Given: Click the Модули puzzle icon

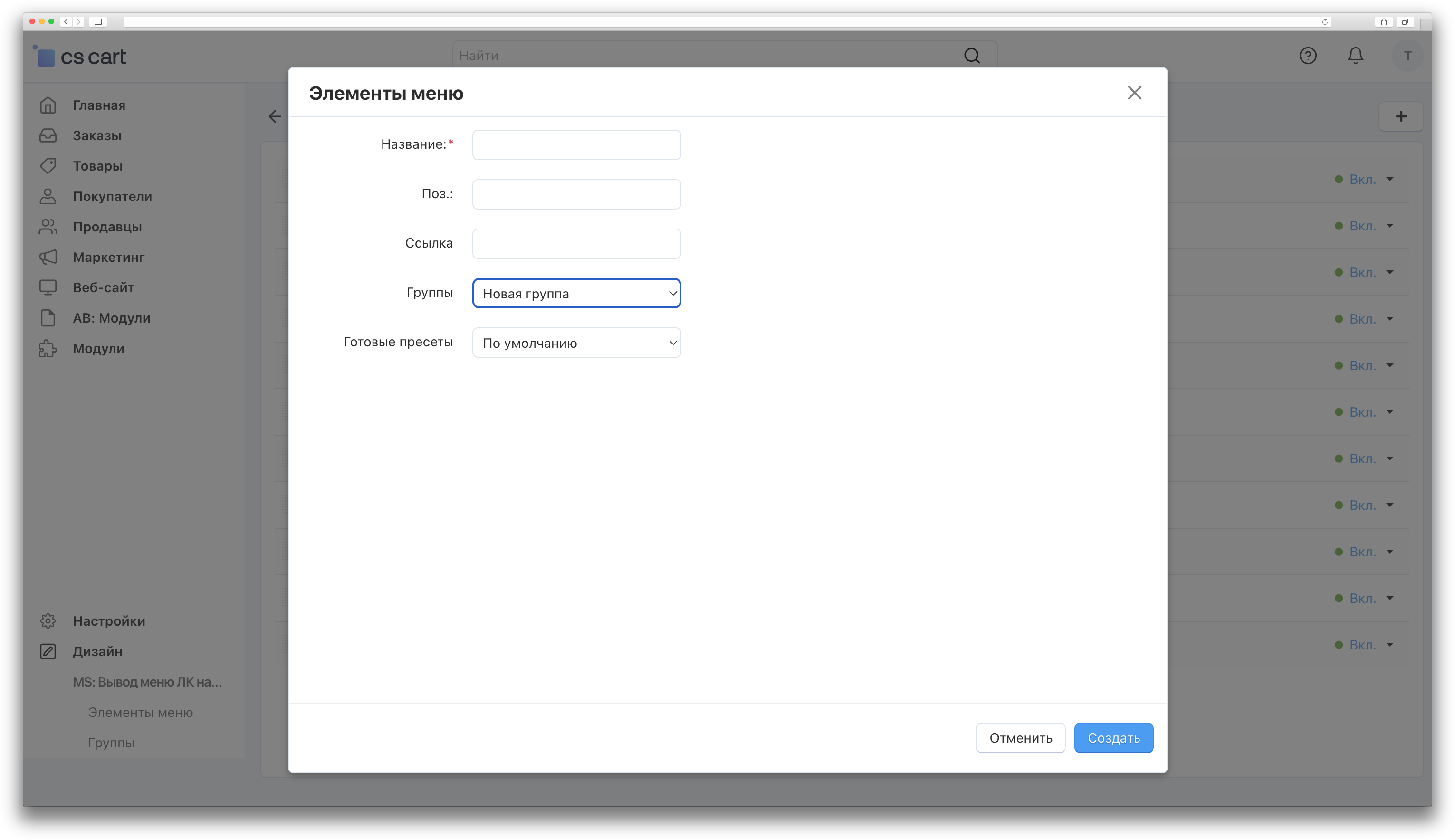Looking at the screenshot, I should 48,348.
